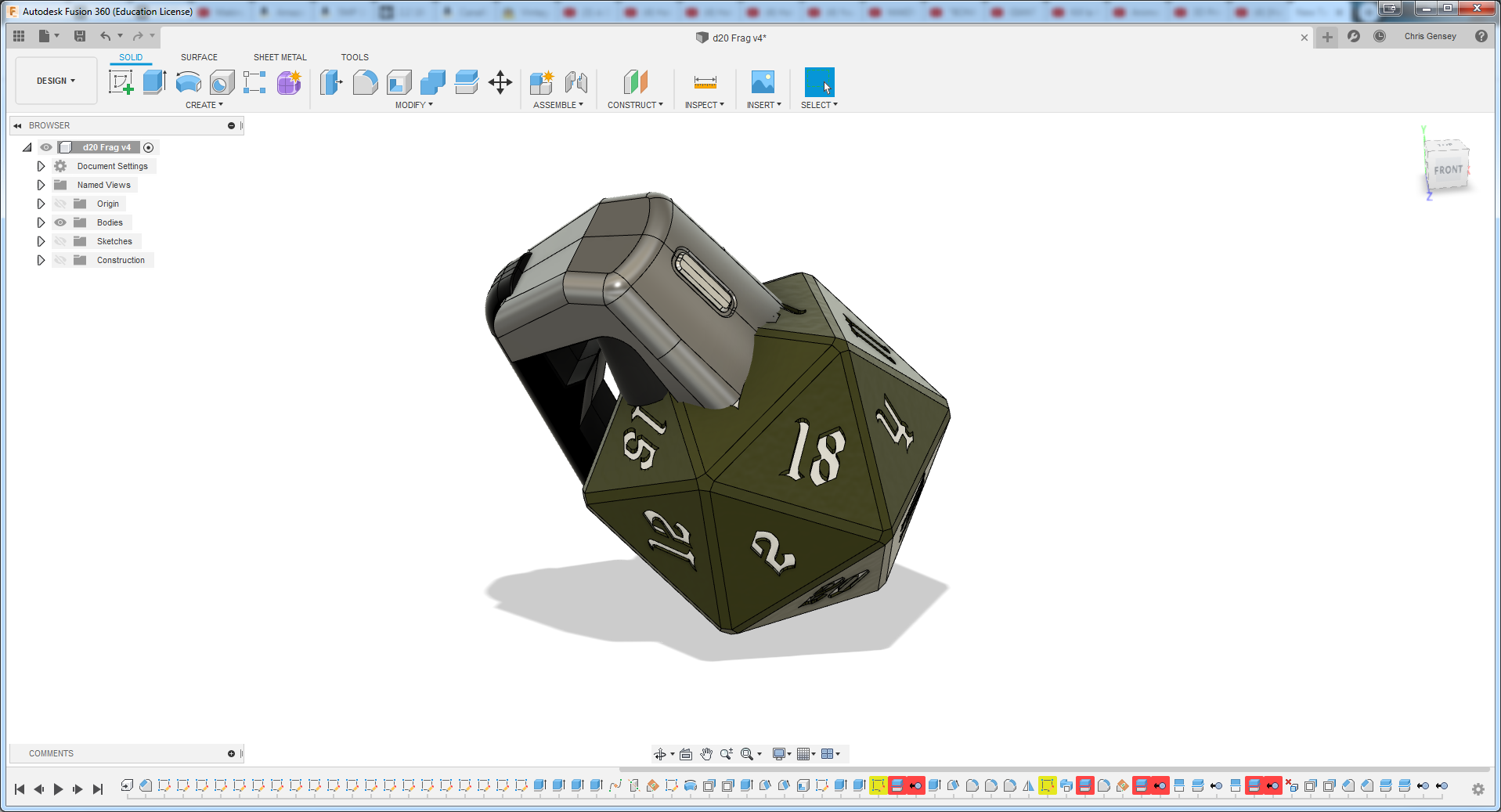Select the Joint tool under ASSEMBLE
This screenshot has height=812, width=1501.
point(578,81)
